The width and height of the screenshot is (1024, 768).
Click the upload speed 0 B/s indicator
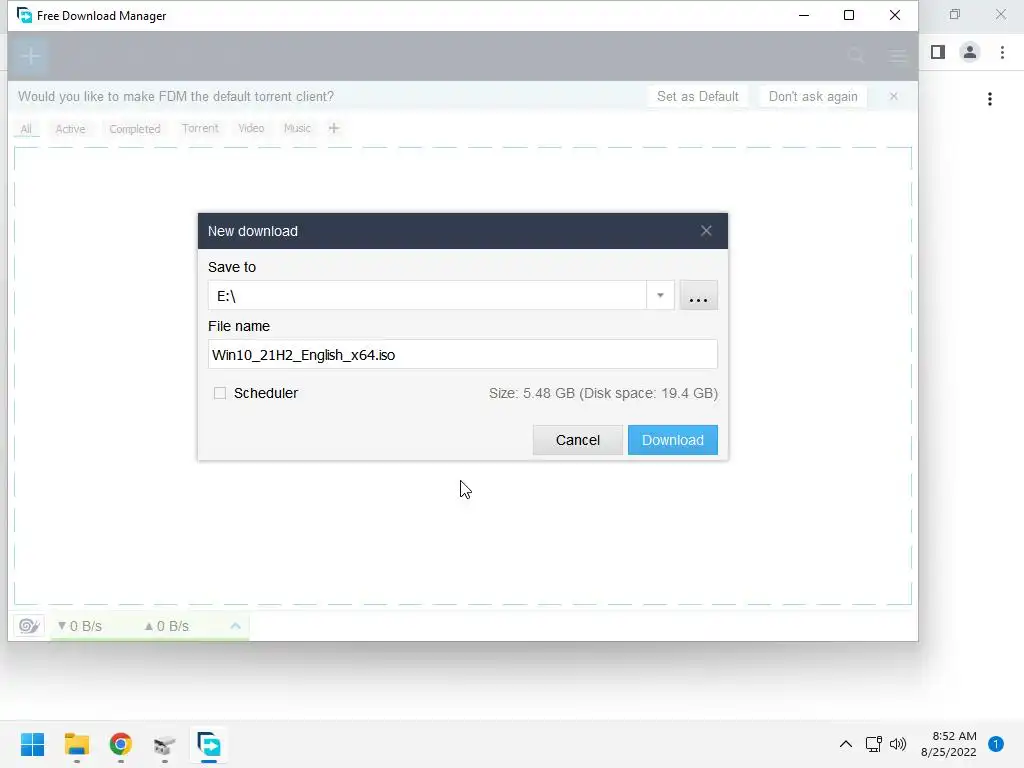(167, 626)
